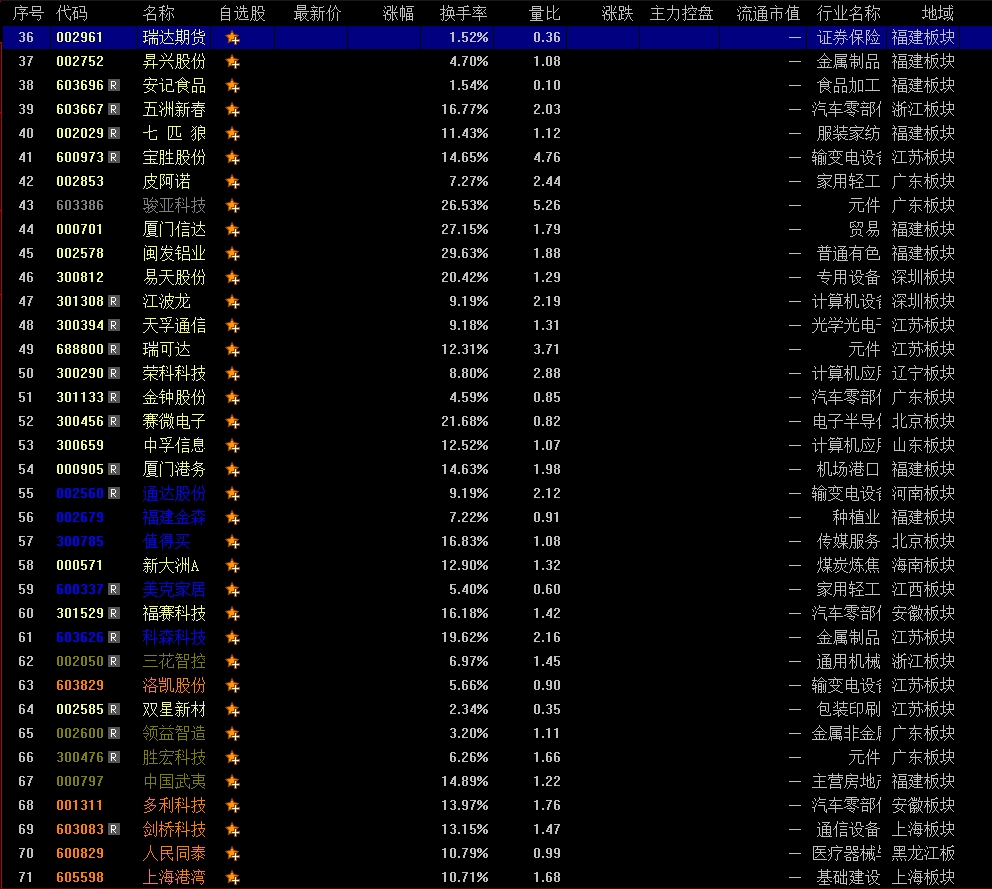This screenshot has width=992, height=889.
Task: Toggle the watchlist star for 昇兴股份
Action: tap(233, 62)
